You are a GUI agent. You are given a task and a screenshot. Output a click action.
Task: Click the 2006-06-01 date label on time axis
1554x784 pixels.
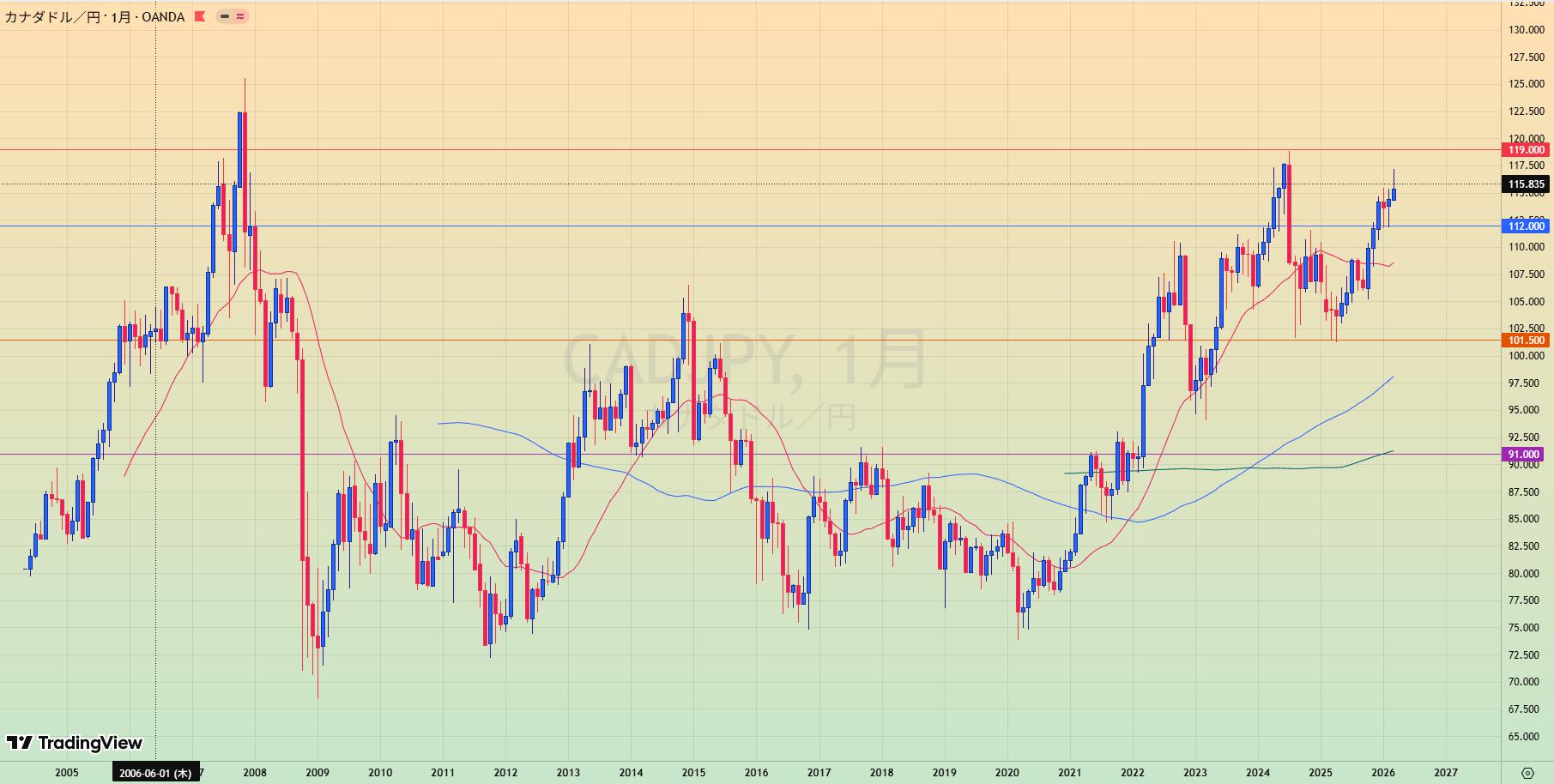(x=155, y=773)
